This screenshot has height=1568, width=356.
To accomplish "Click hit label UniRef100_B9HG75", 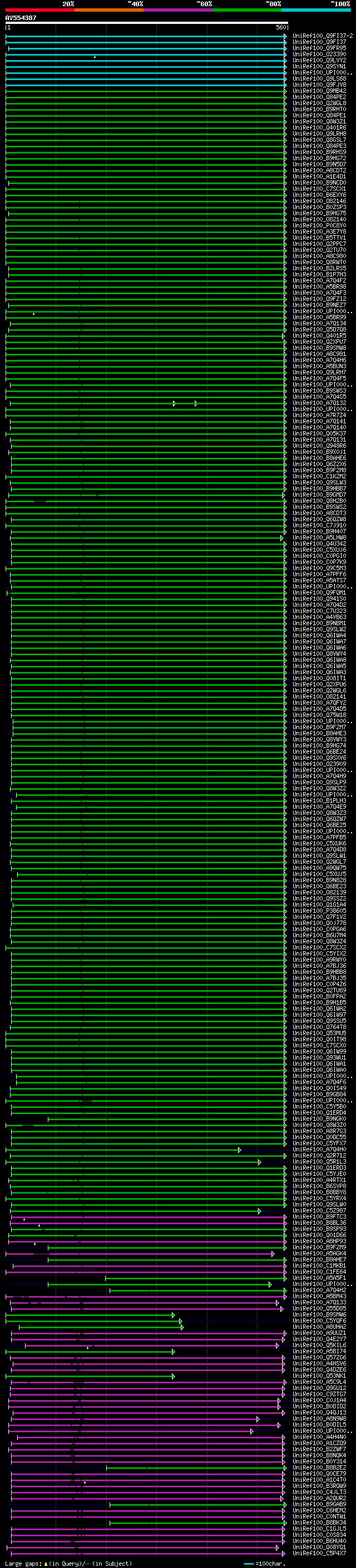I will pyautogui.click(x=319, y=213).
